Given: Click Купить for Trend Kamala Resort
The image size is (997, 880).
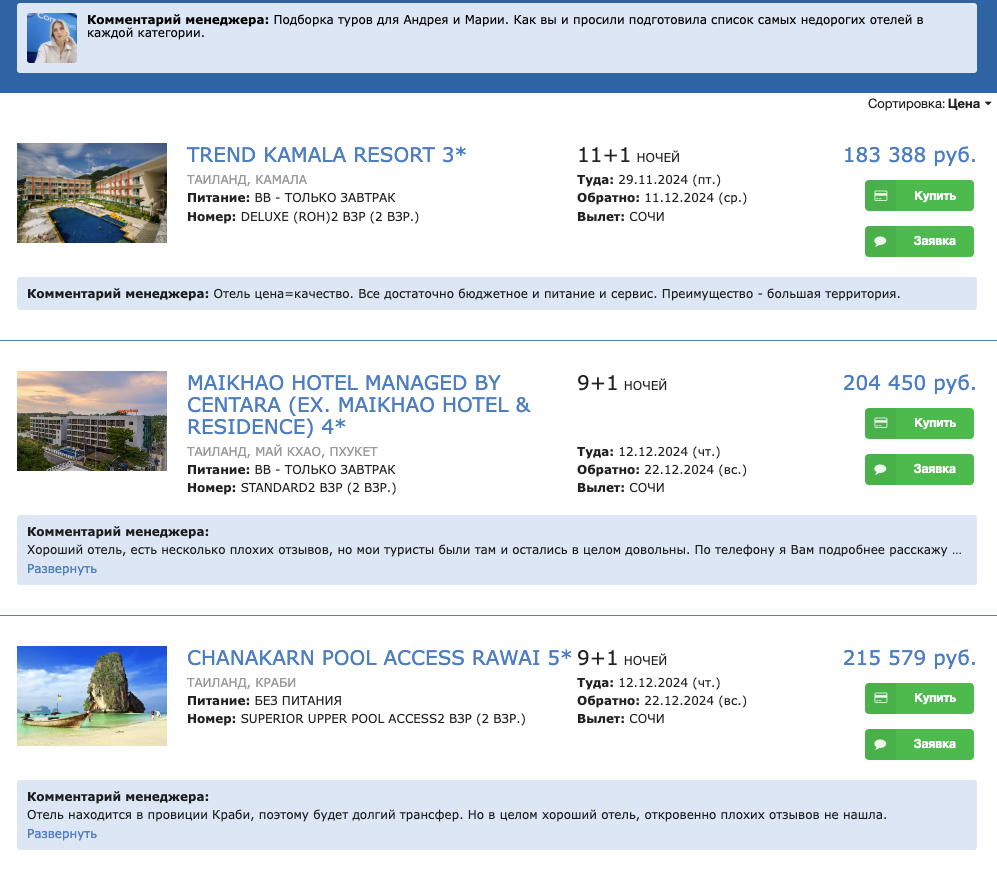Looking at the screenshot, I should [x=919, y=196].
